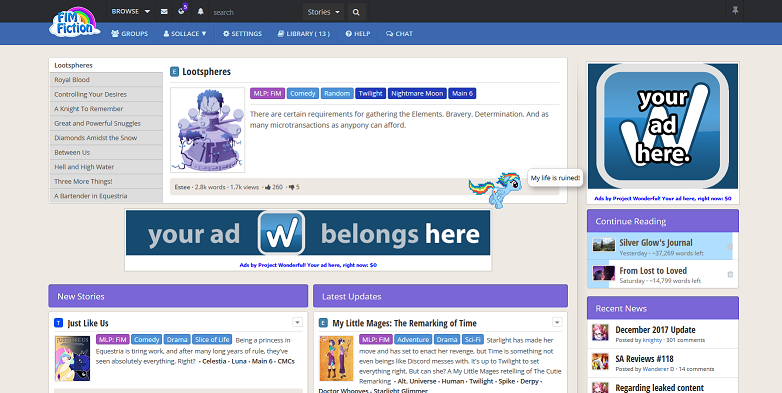Go to GROUPS
The height and width of the screenshot is (393, 782).
tap(129, 33)
